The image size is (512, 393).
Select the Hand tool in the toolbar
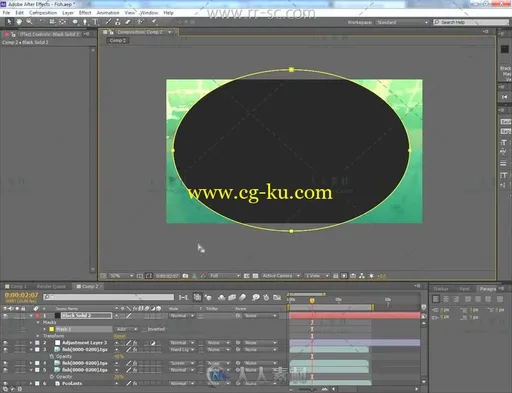pos(19,22)
